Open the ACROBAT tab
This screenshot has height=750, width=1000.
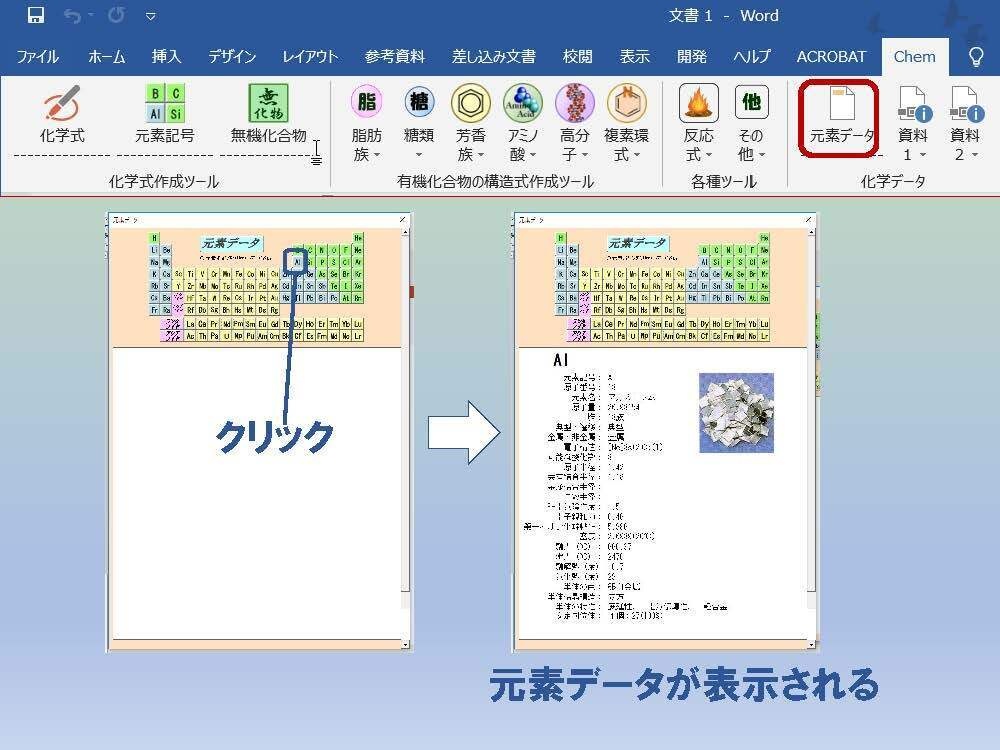click(831, 57)
